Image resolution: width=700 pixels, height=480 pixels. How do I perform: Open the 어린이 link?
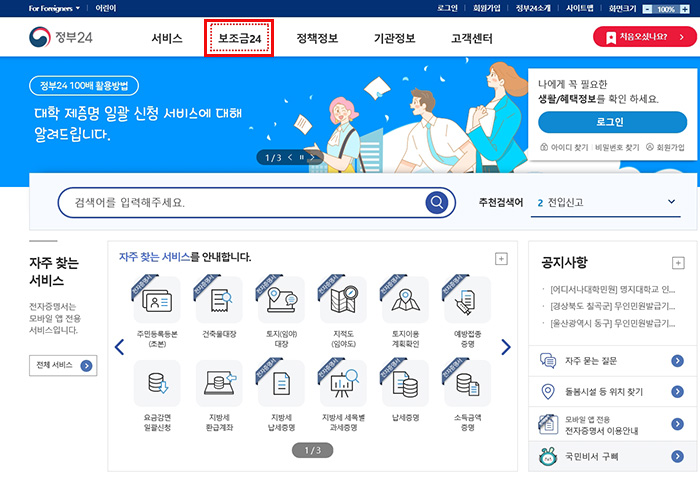click(106, 8)
